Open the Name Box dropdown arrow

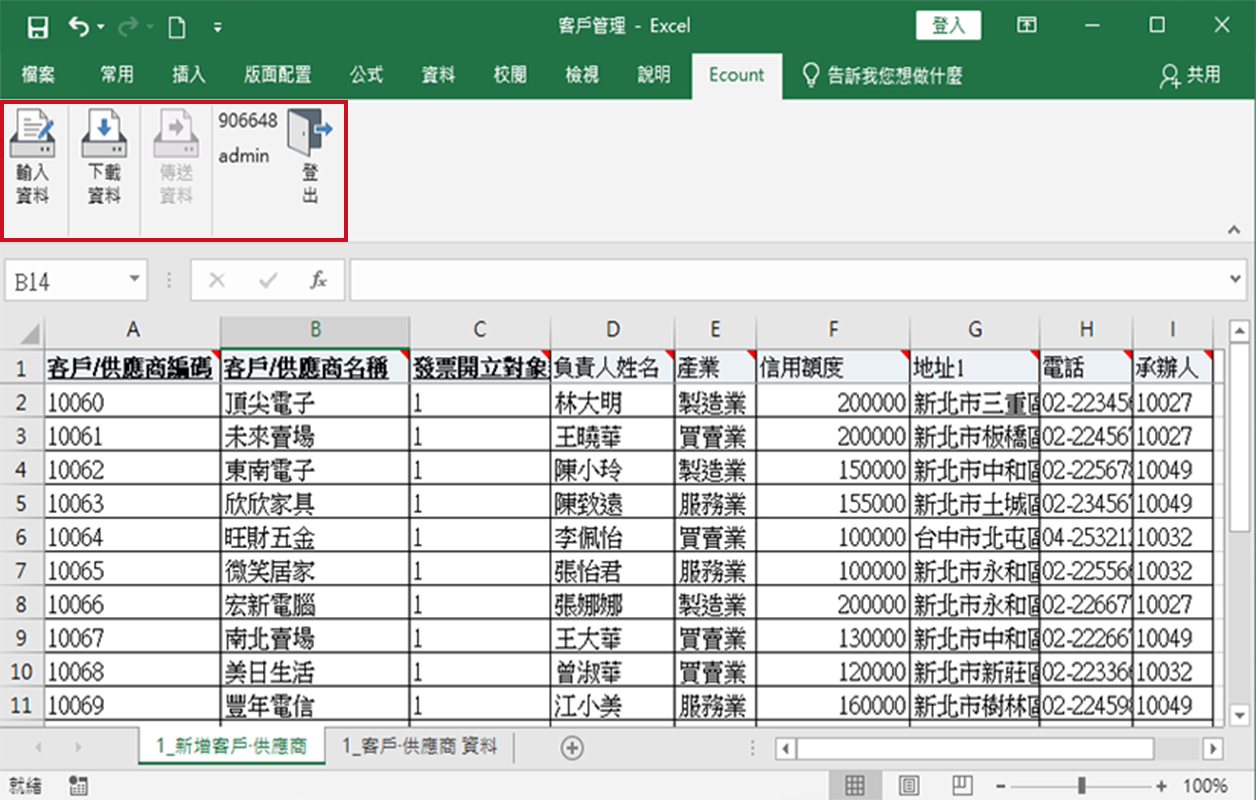[134, 281]
